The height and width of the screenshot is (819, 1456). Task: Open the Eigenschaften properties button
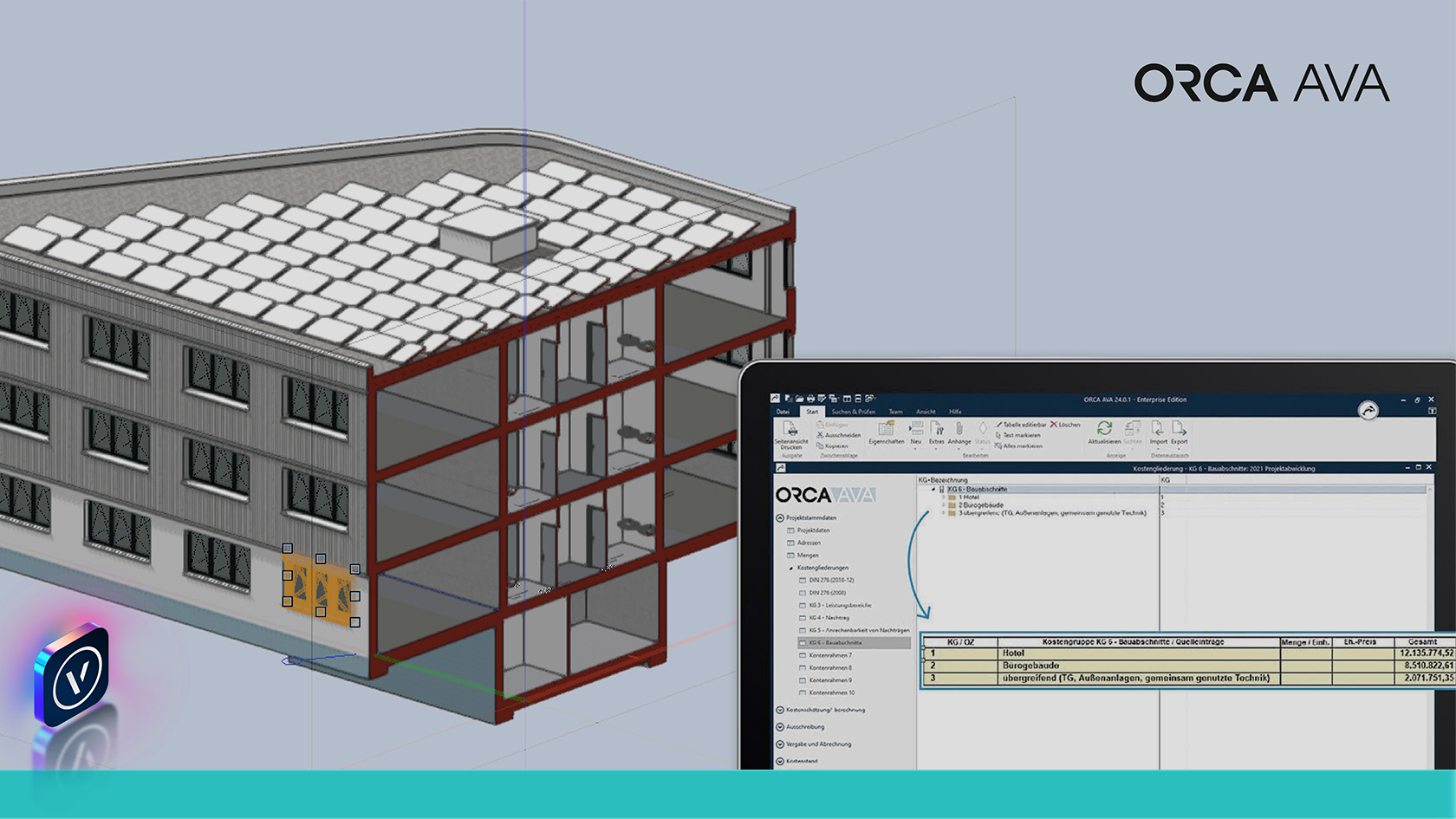(886, 433)
